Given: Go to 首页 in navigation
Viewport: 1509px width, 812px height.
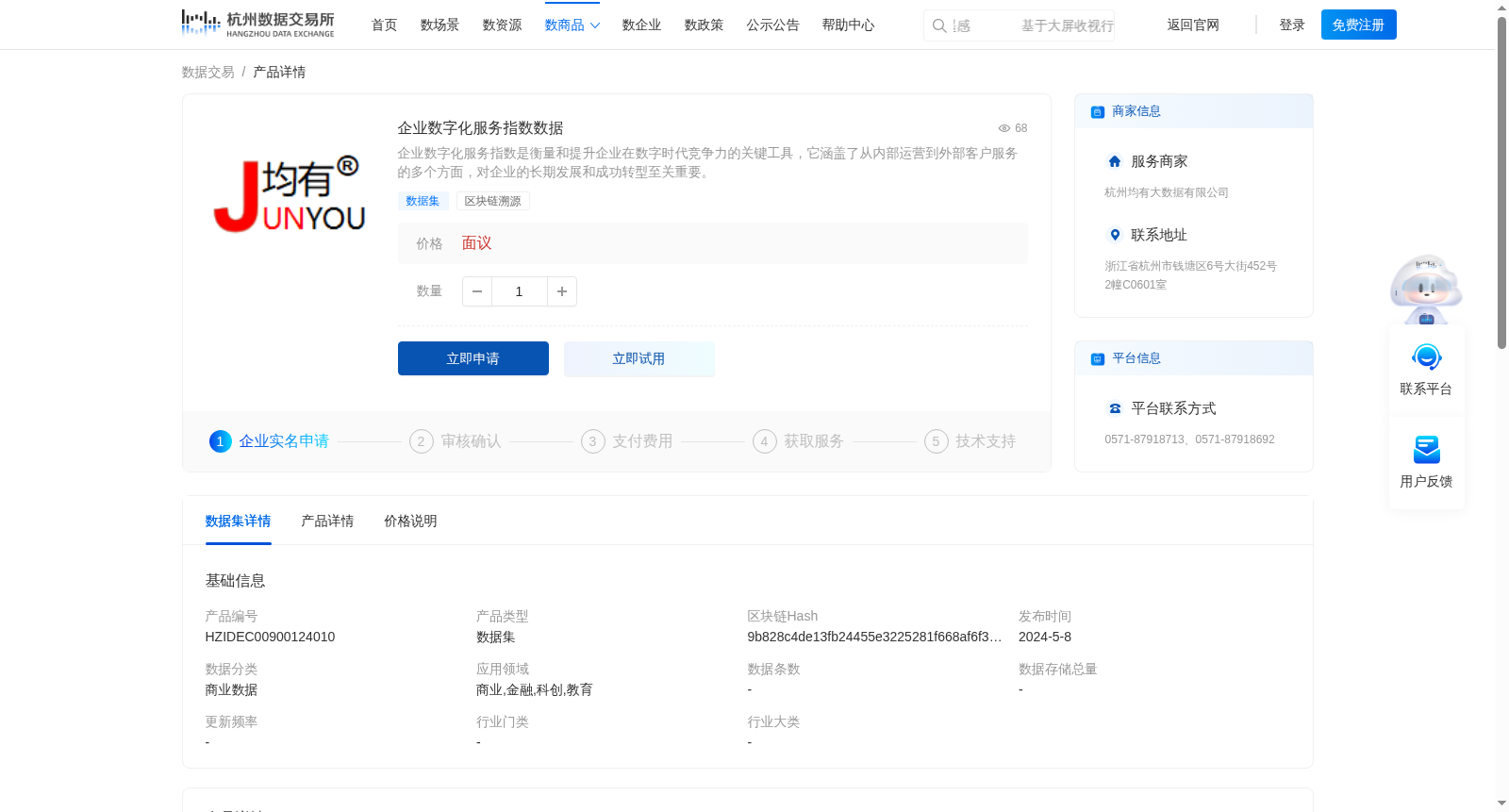Looking at the screenshot, I should pos(385,25).
